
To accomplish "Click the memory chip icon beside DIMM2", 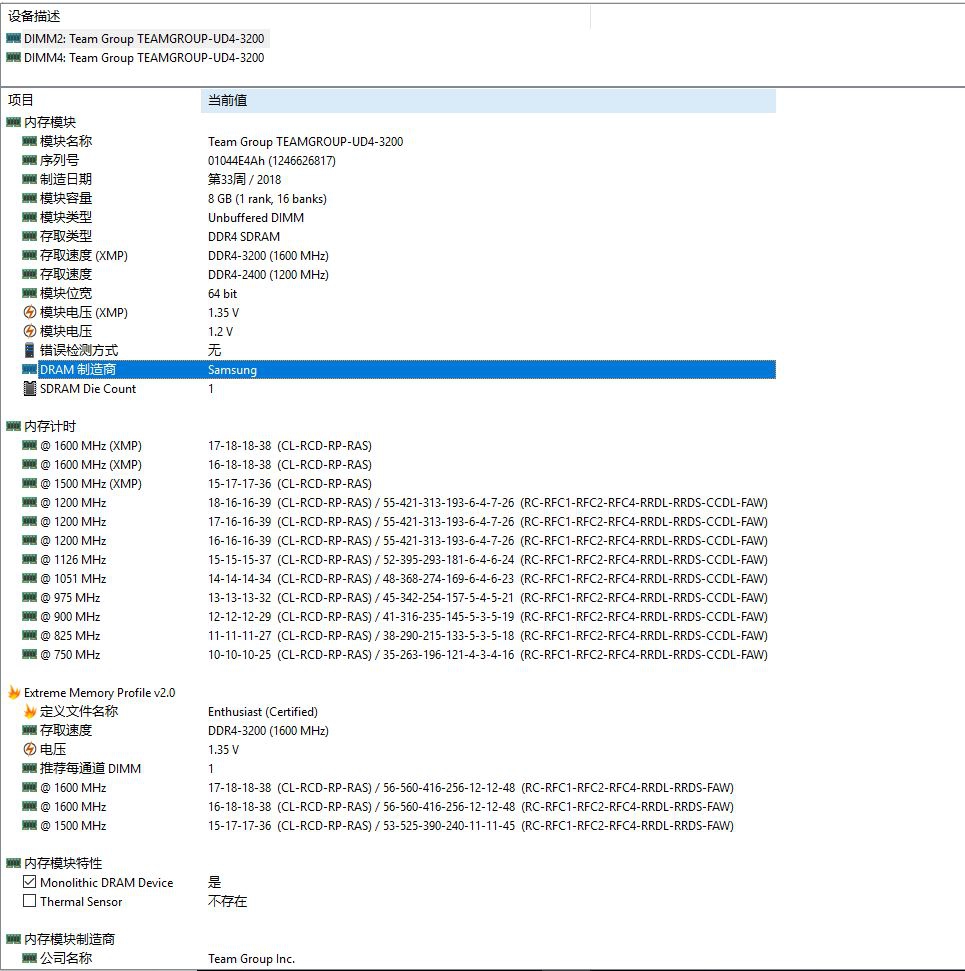I will point(13,38).
